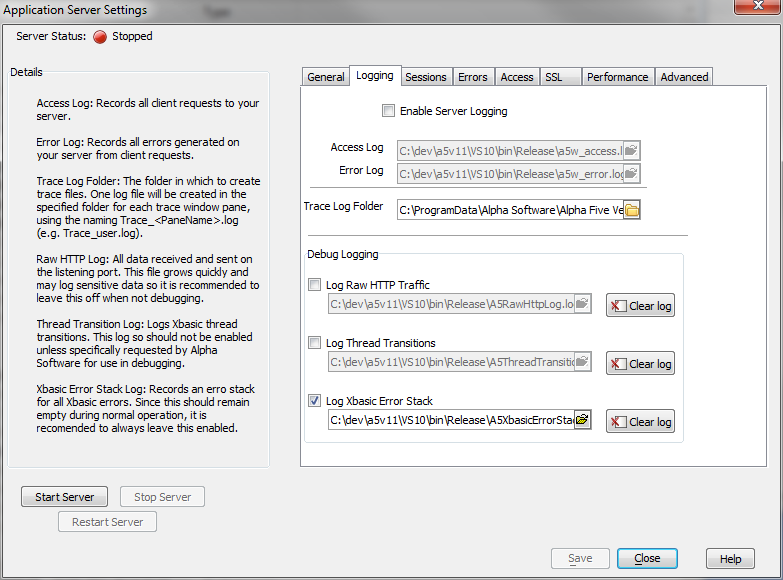This screenshot has height=580, width=783.
Task: Click the Start Server button
Action: pos(64,497)
